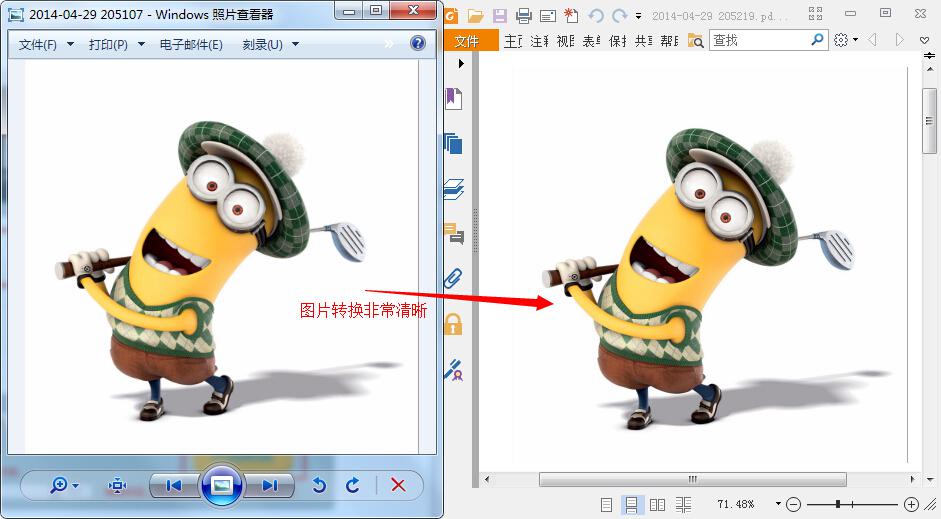This screenshot has width=941, height=519.
Task: Select continuous facing view mode
Action: click(x=683, y=505)
